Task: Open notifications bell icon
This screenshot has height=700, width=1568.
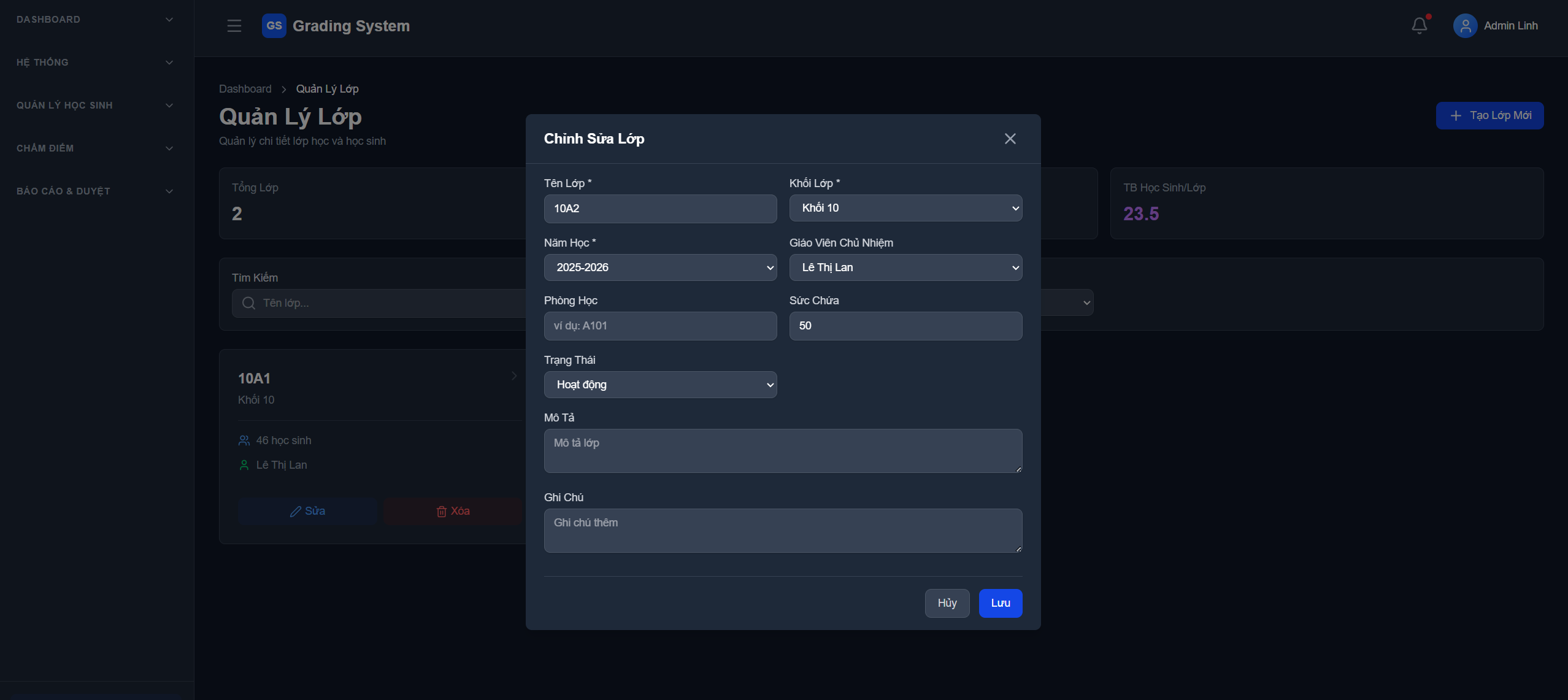Action: pyautogui.click(x=1419, y=26)
